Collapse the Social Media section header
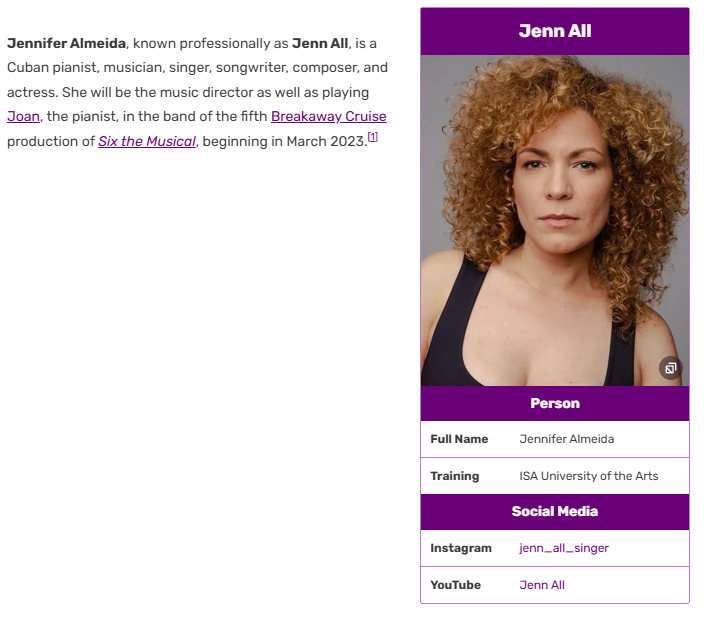The image size is (706, 618). coord(555,511)
